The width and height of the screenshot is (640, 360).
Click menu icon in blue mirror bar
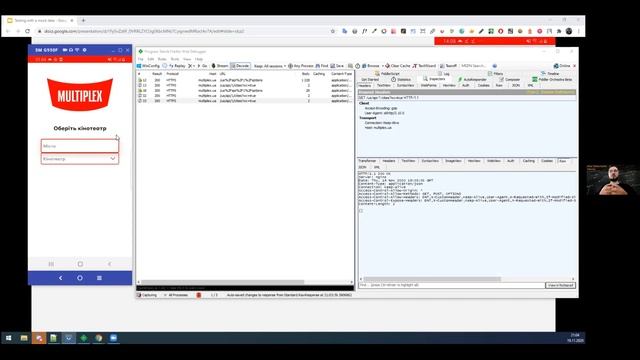tap(99, 278)
